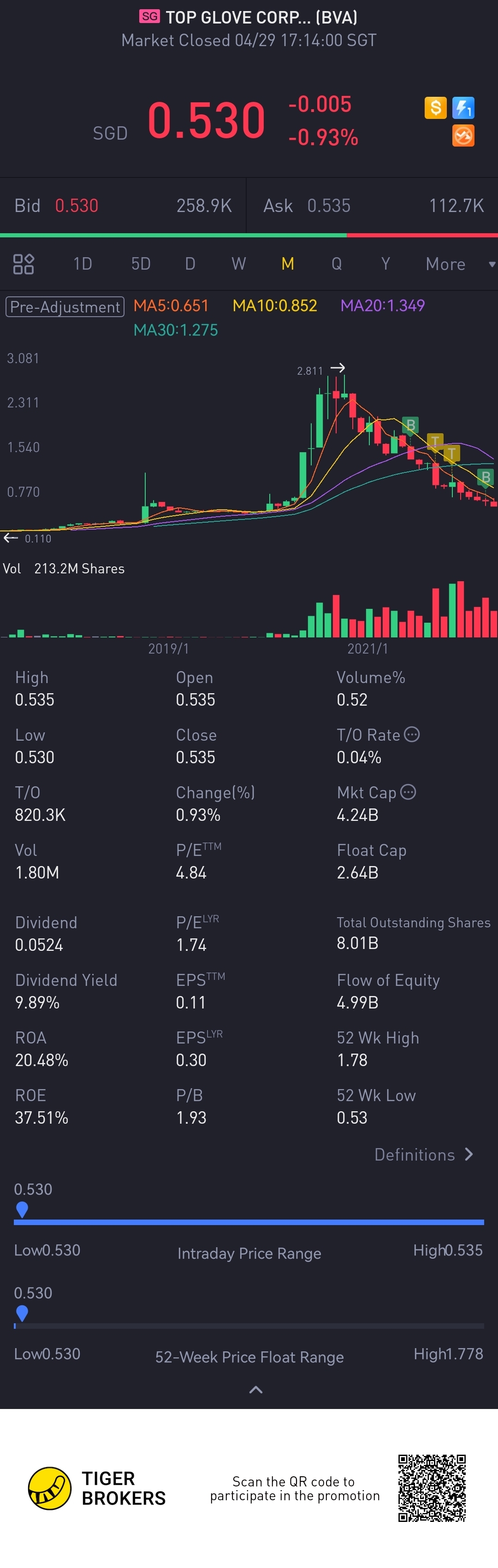This screenshot has width=498, height=1568.
Task: Tap the rightmost green B trade marker
Action: coord(485,477)
